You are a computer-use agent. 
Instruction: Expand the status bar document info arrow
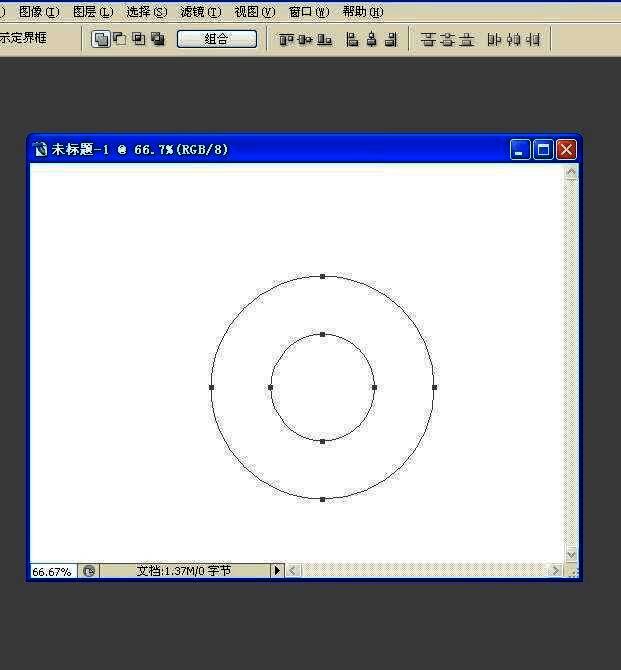point(277,570)
